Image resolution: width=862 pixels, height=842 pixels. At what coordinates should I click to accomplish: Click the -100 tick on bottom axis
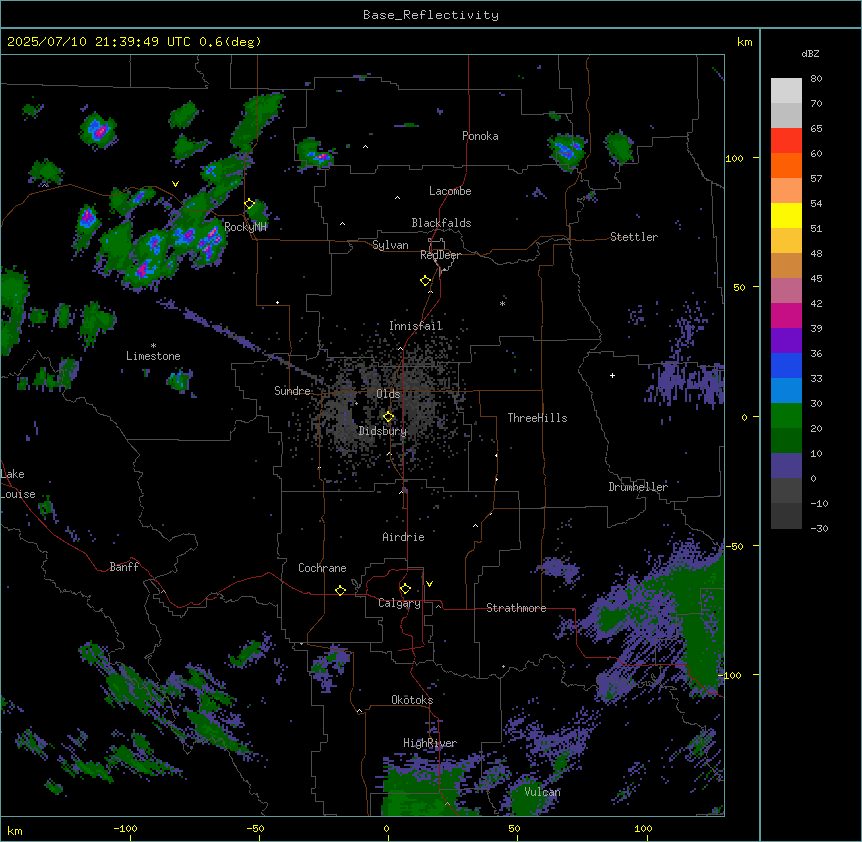point(125,828)
